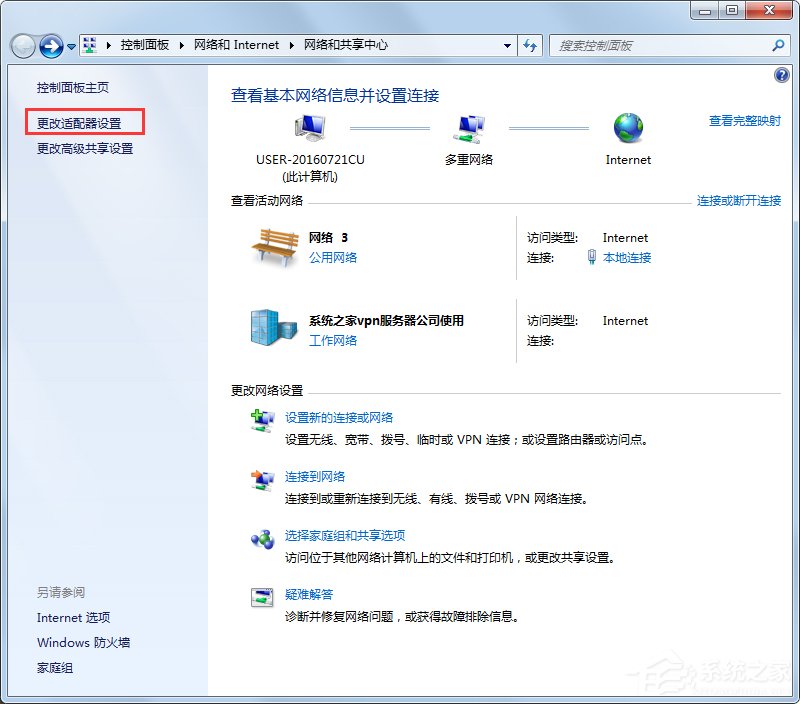The width and height of the screenshot is (800, 704).
Task: Click the USER-20160721CU computer icon
Action: [310, 128]
